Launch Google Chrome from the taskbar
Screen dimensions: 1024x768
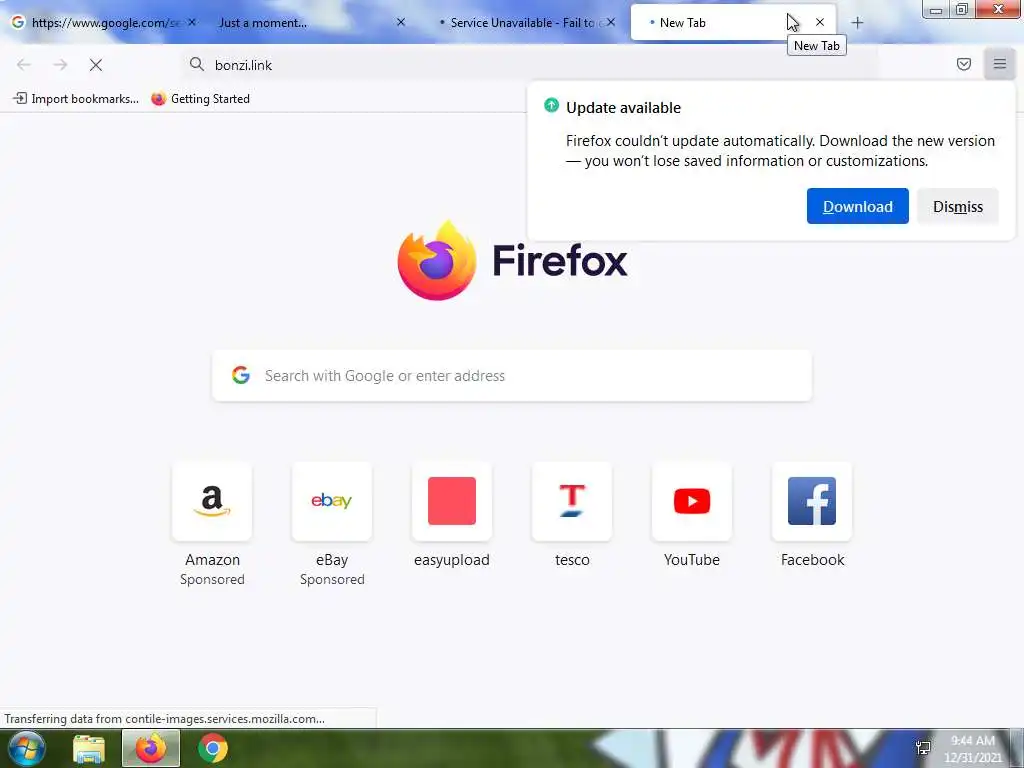pyautogui.click(x=213, y=748)
